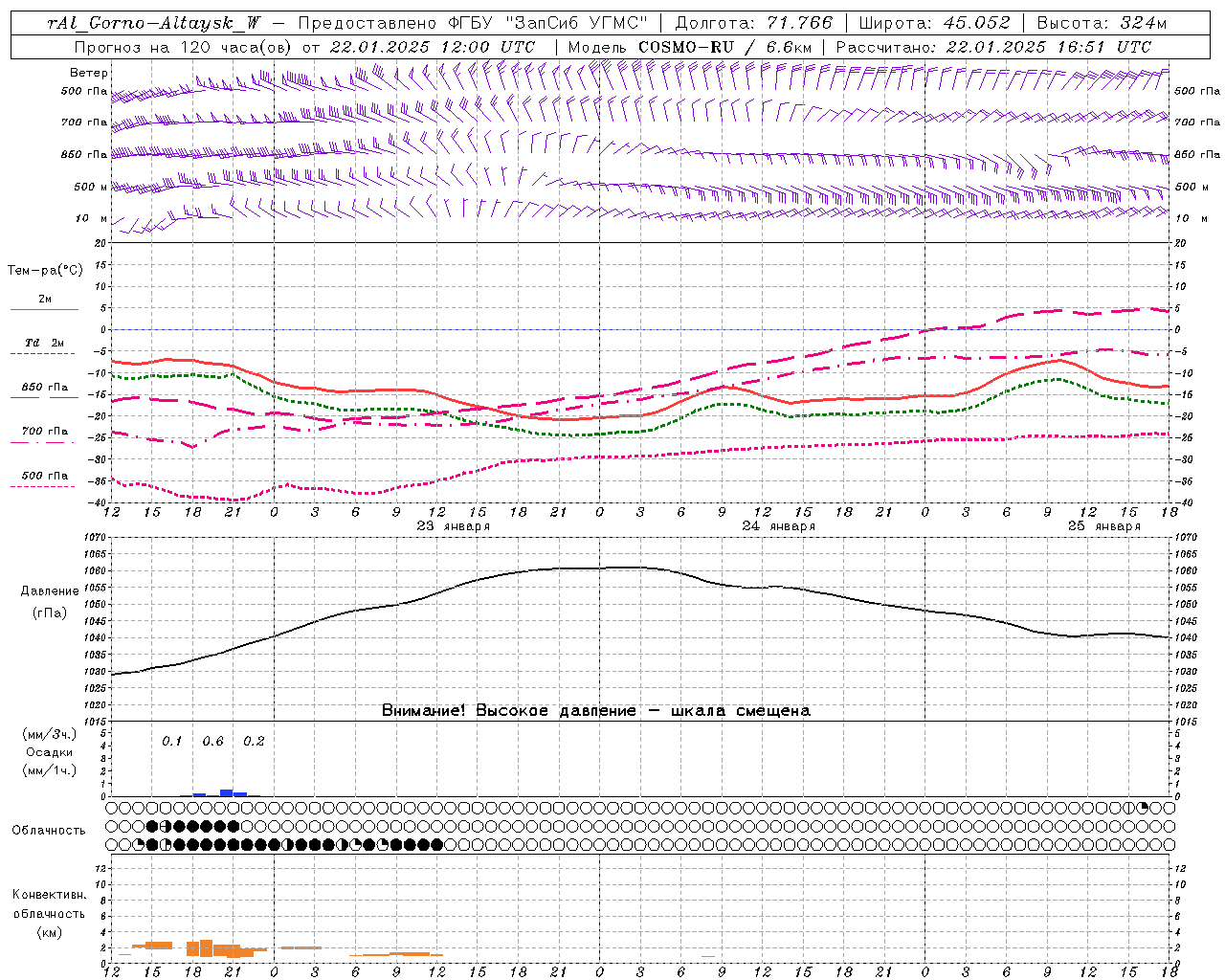The image size is (1225, 980).
Task: Click the (мм/3ч.) precipitation unit label
Action: click(x=50, y=735)
